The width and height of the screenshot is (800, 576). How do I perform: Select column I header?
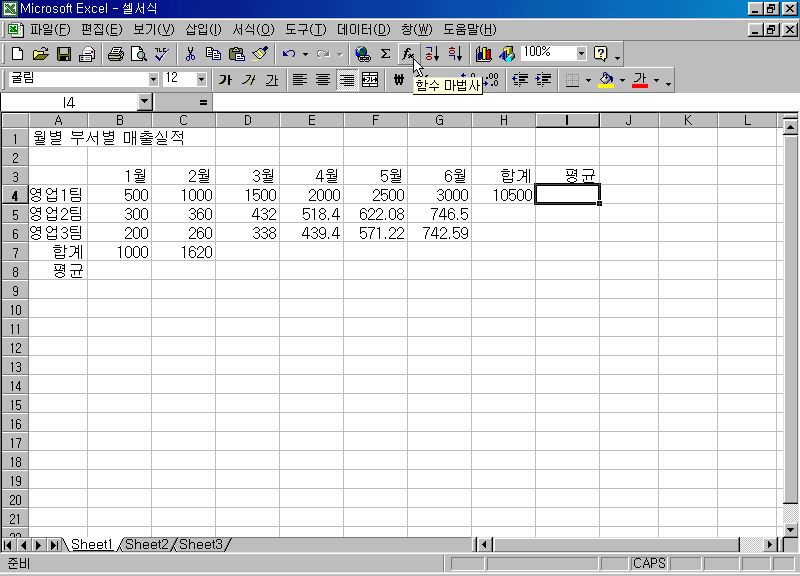click(x=567, y=120)
